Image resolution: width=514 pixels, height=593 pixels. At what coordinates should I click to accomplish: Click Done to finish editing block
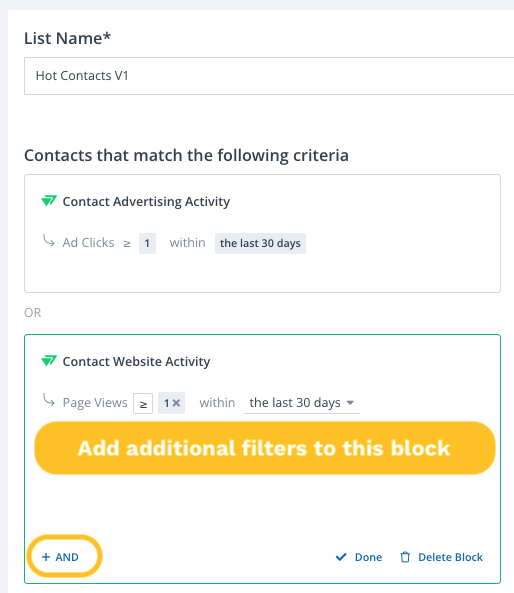point(359,557)
